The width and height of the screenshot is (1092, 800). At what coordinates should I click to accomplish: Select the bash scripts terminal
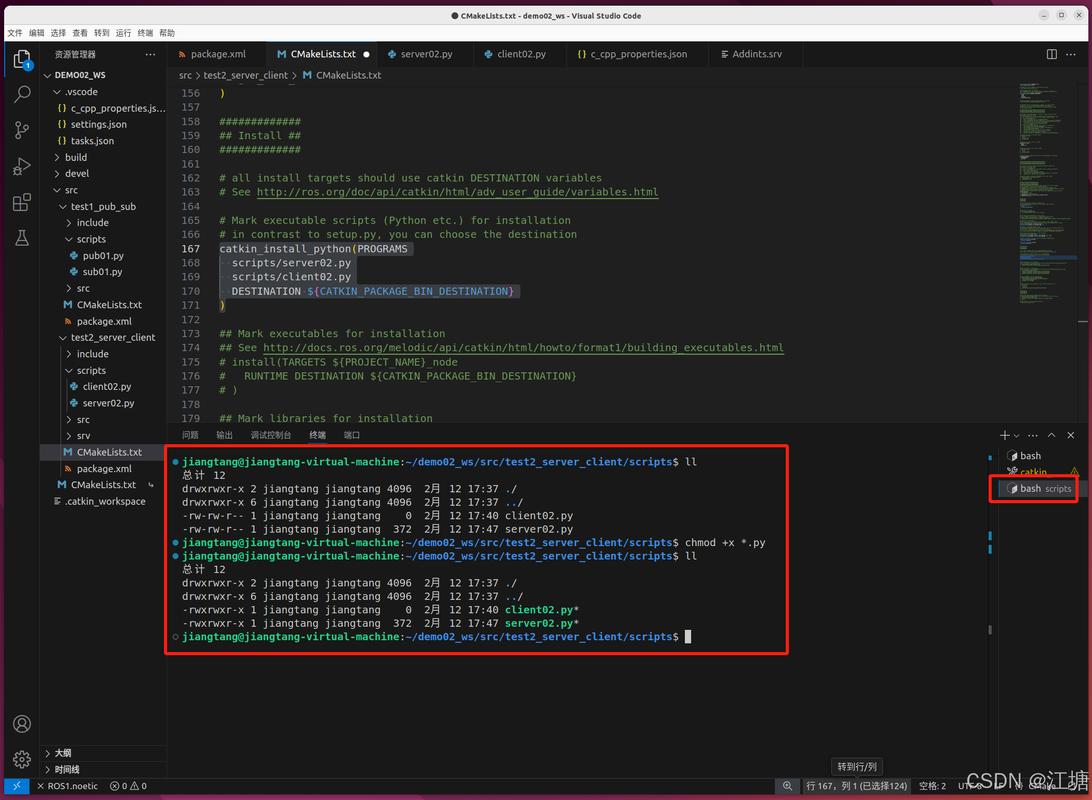[x=1038, y=489]
